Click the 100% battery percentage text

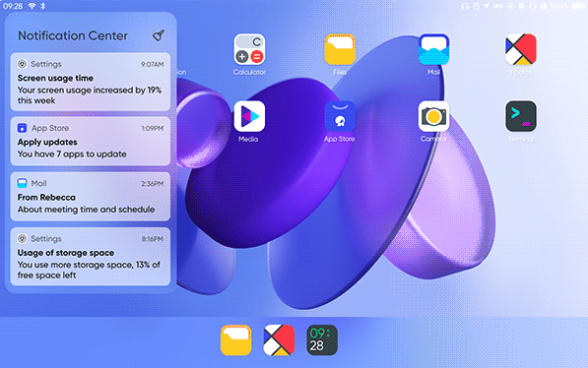[x=560, y=6]
